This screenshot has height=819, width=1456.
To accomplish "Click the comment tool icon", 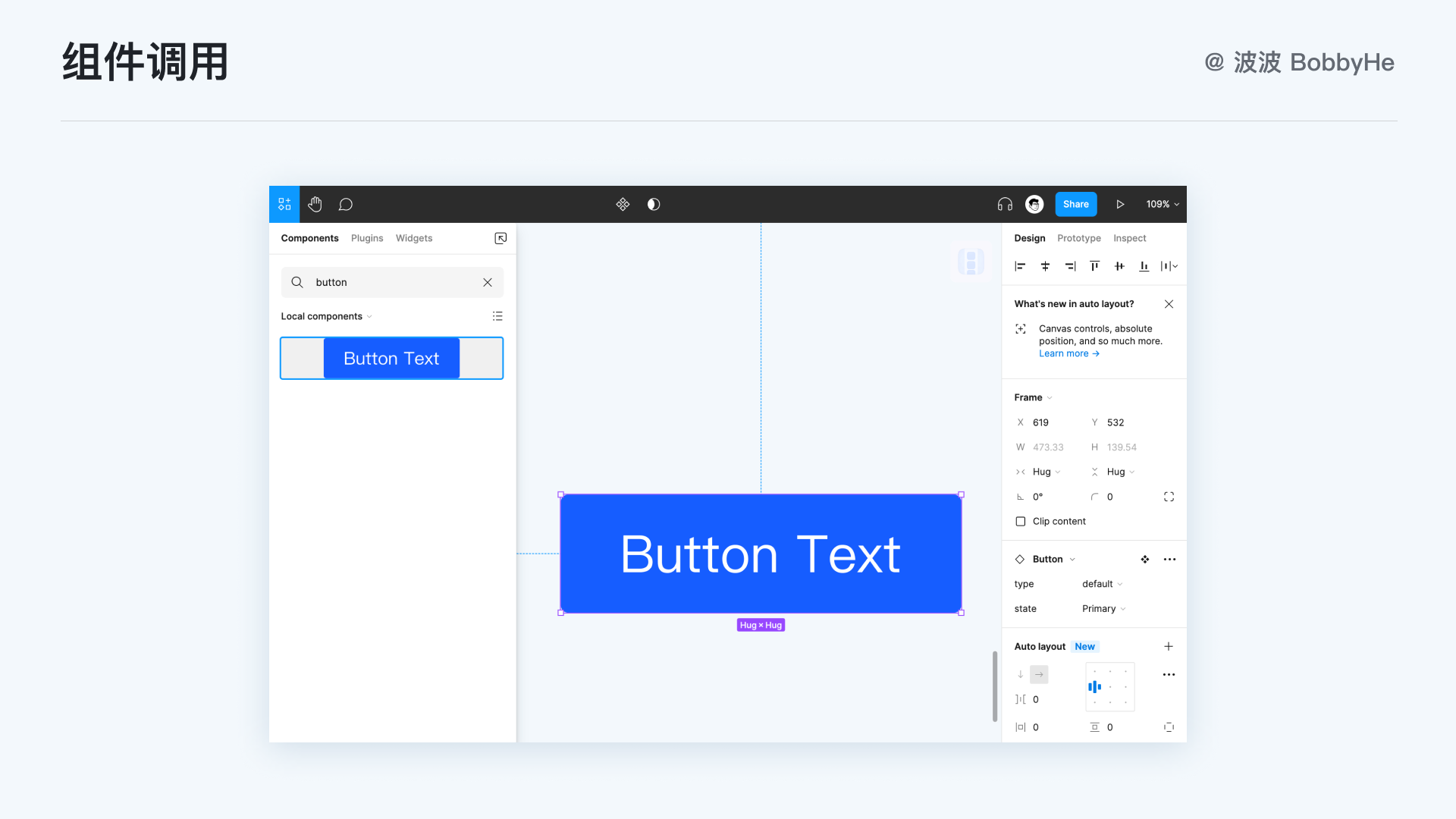I will tap(346, 204).
